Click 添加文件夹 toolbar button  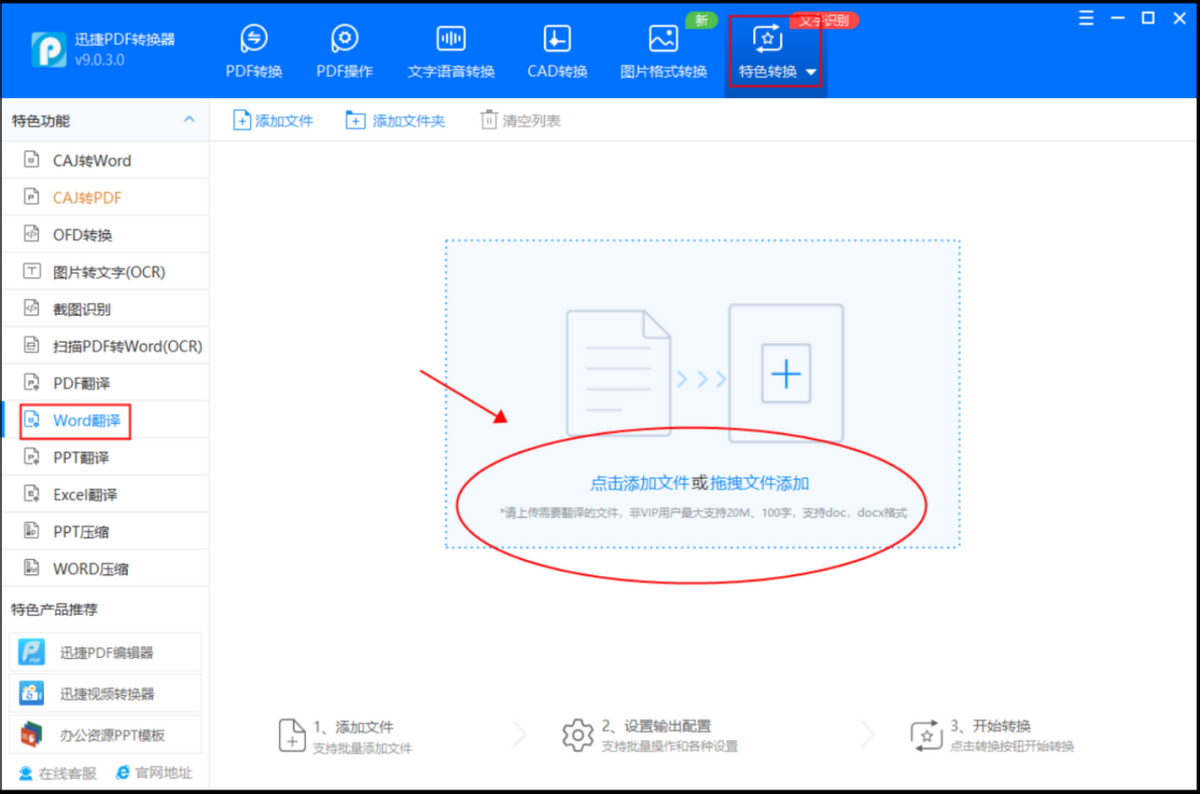395,120
